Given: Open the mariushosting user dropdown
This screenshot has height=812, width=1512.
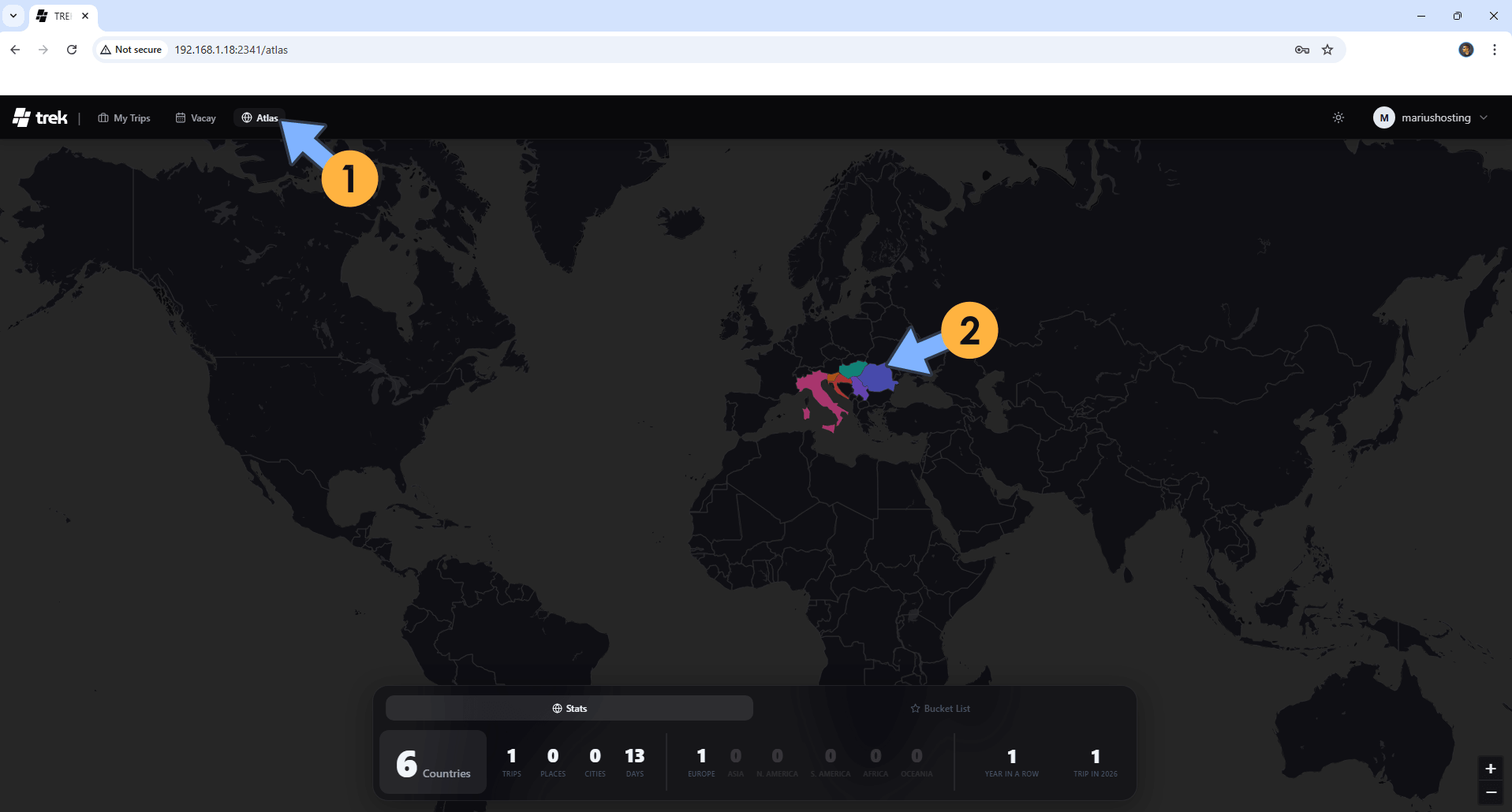Looking at the screenshot, I should click(1430, 117).
